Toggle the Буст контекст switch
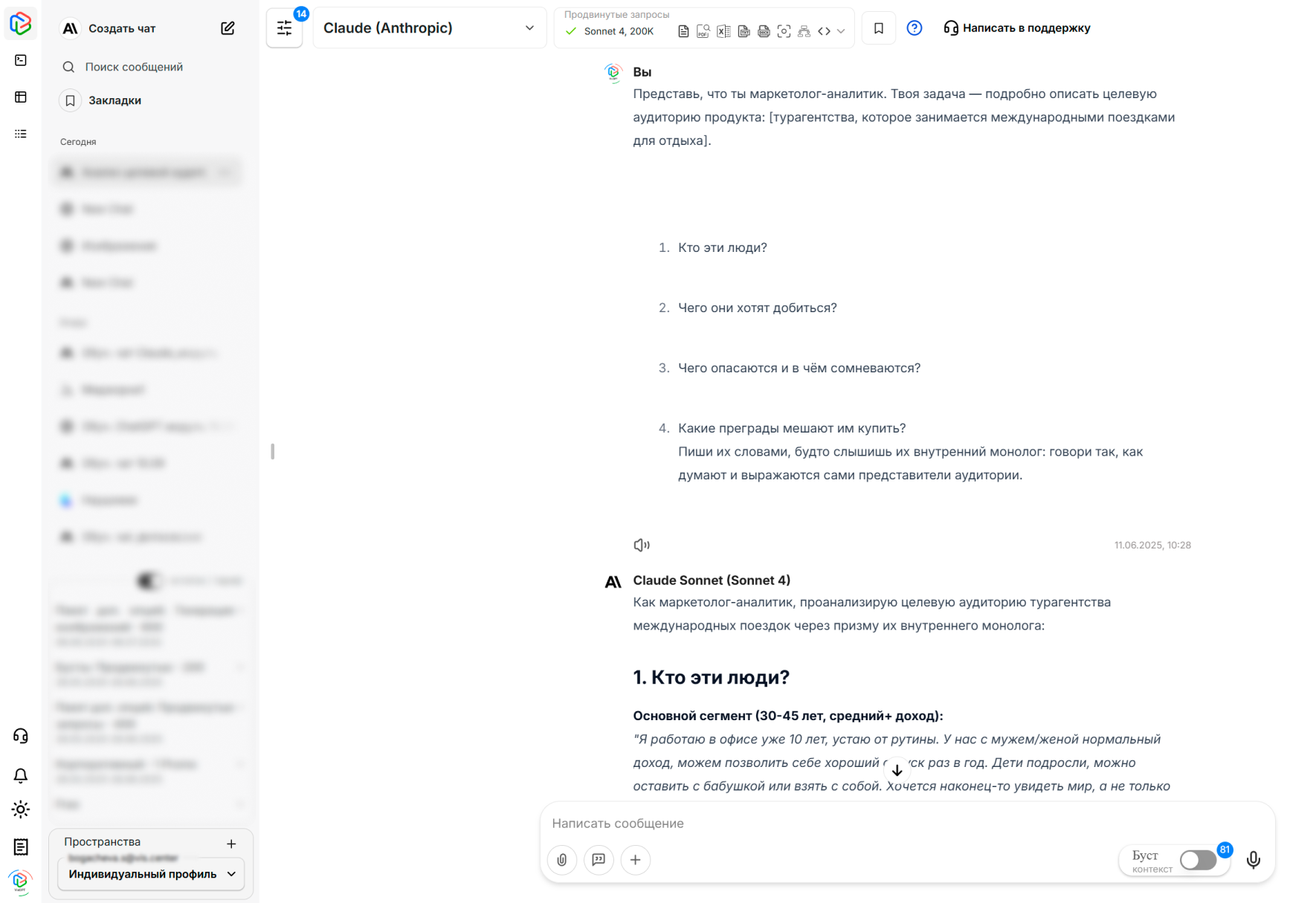This screenshot has width=1316, height=903. tap(1198, 860)
